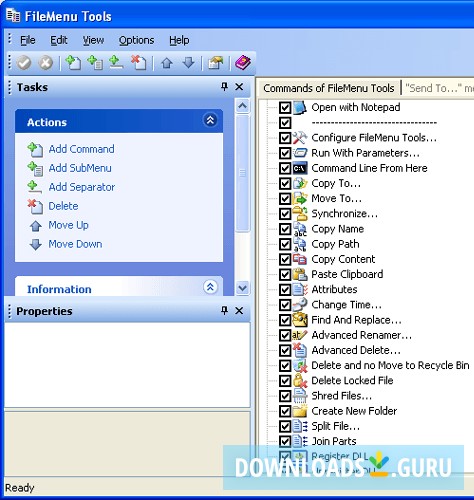Click the Configure FileMenu Tools wrench icon

pos(300,138)
